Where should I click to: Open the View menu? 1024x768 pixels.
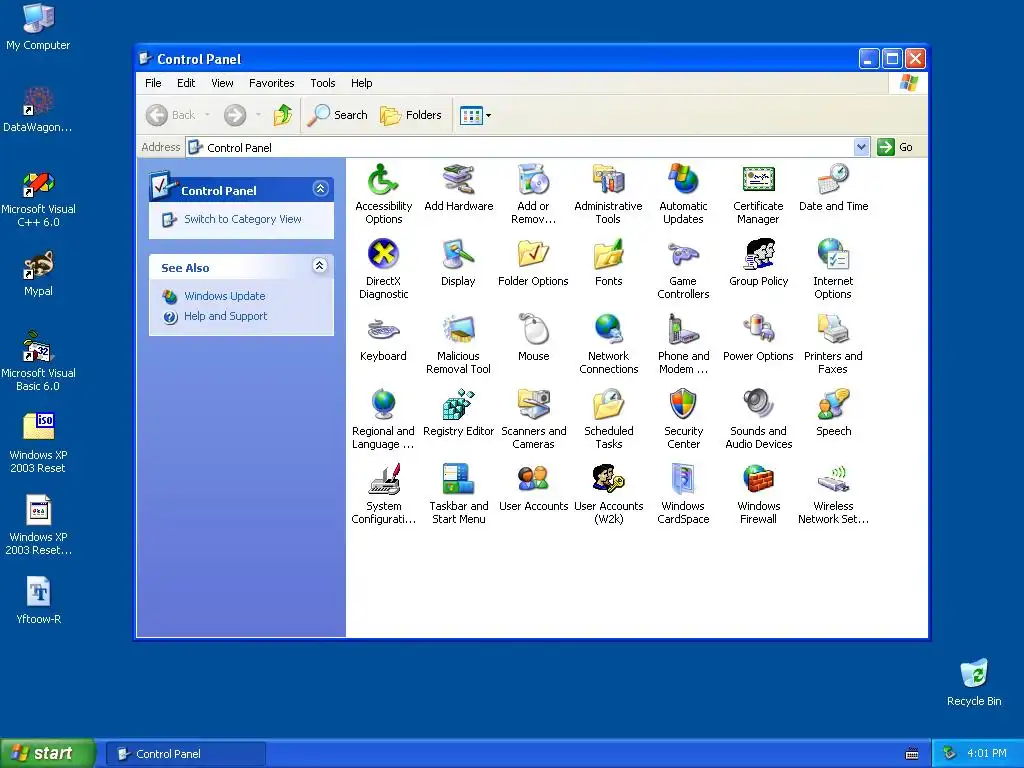[222, 83]
